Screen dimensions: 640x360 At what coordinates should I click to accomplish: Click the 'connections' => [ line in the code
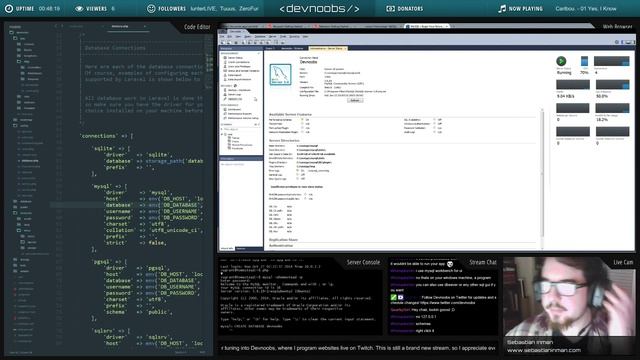107,136
